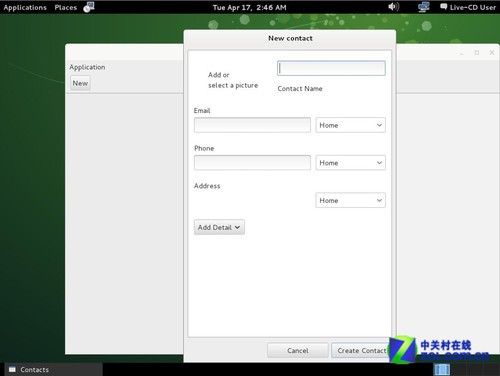Close the Contacts window with the X
This screenshot has width=500, height=376.
pos(492,53)
